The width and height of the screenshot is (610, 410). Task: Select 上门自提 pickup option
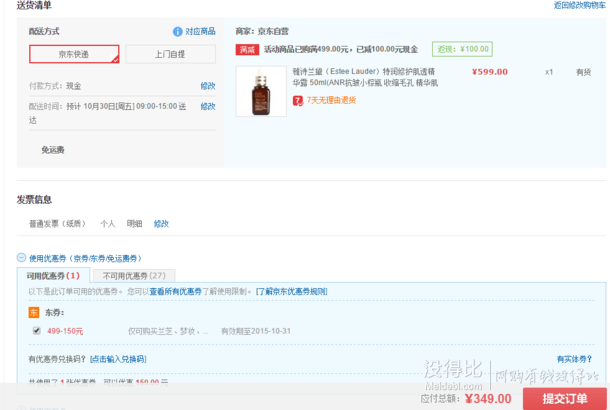pos(170,54)
